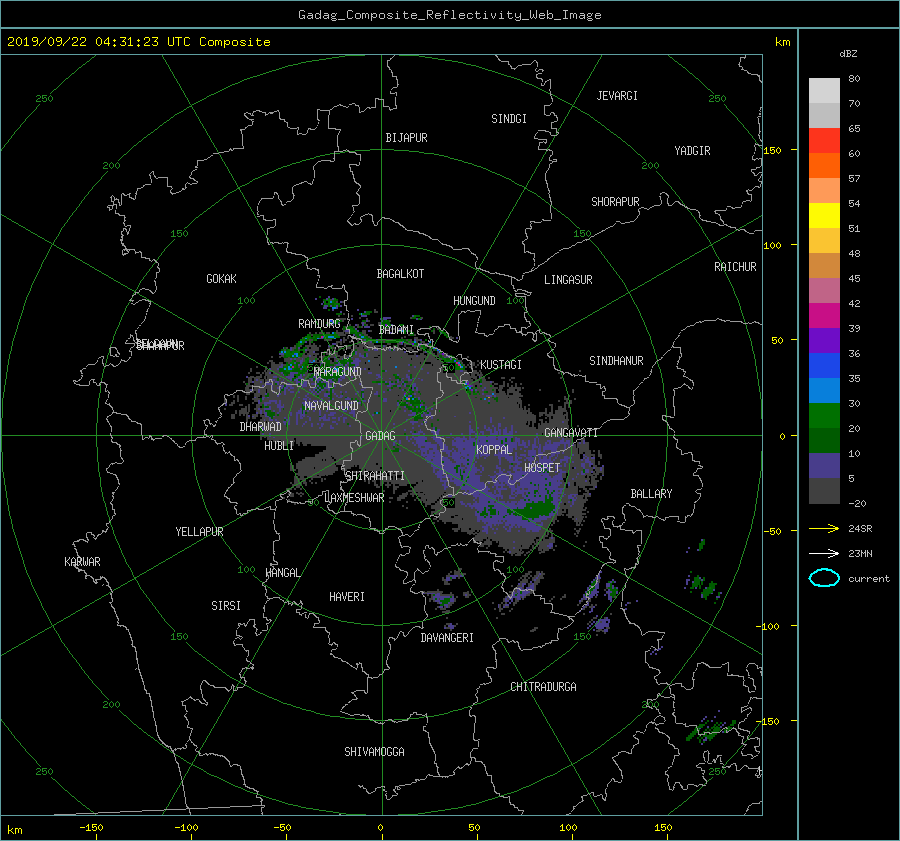Viewport: 900px width, 841px height.
Task: Click the DAVANGERI city label
Action: pos(447,638)
